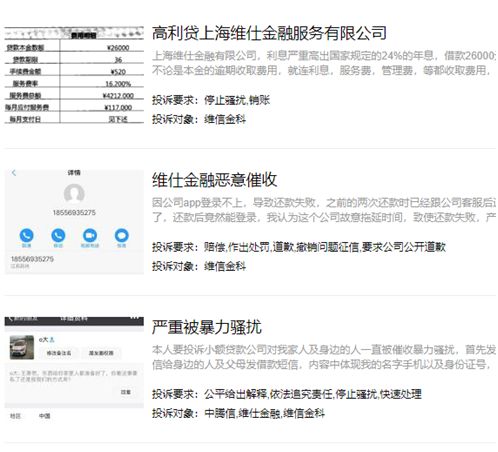View the fee table thumbnail image
Viewport: 498px width, 452px height.
[74, 75]
